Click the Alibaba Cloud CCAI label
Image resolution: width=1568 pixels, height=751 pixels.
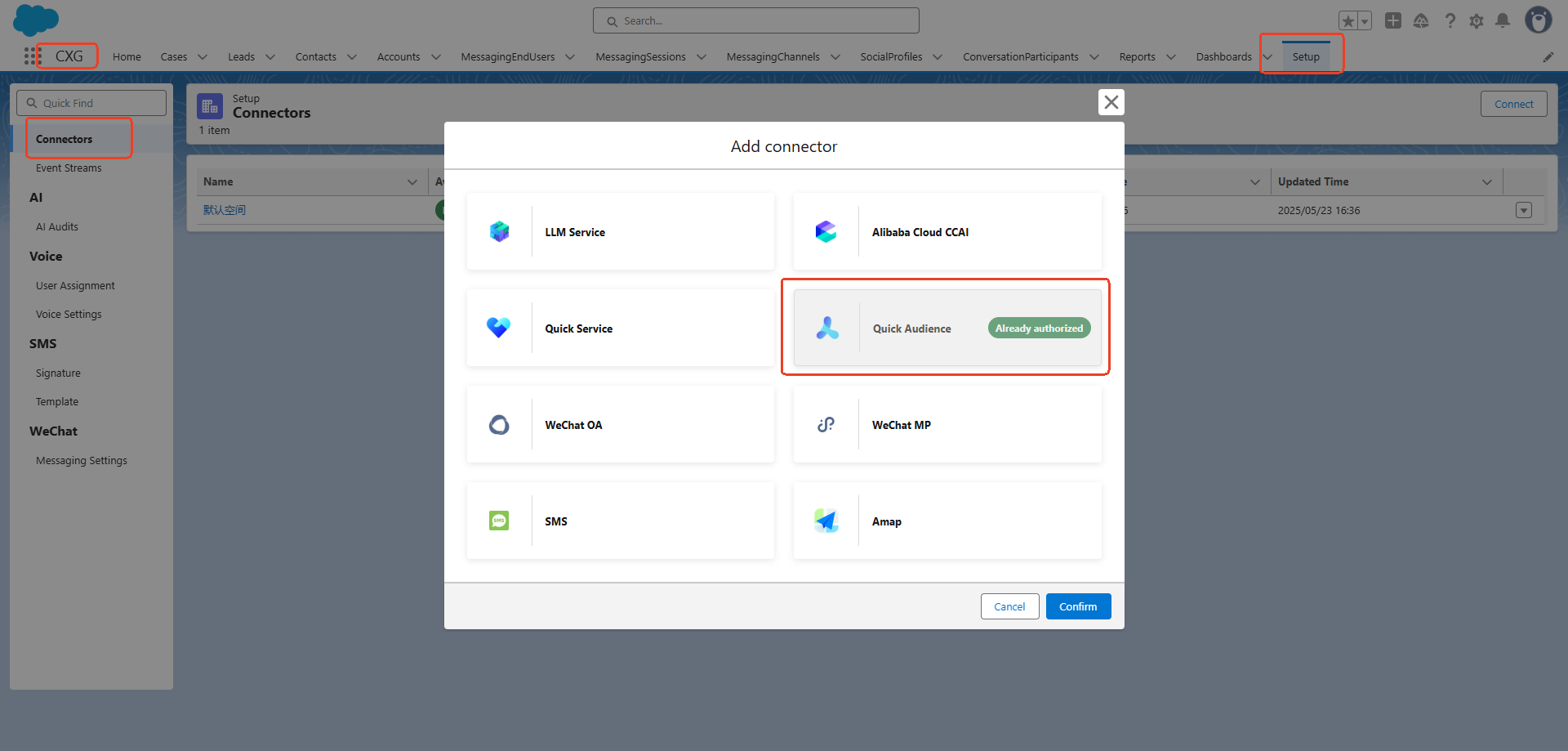(x=920, y=232)
